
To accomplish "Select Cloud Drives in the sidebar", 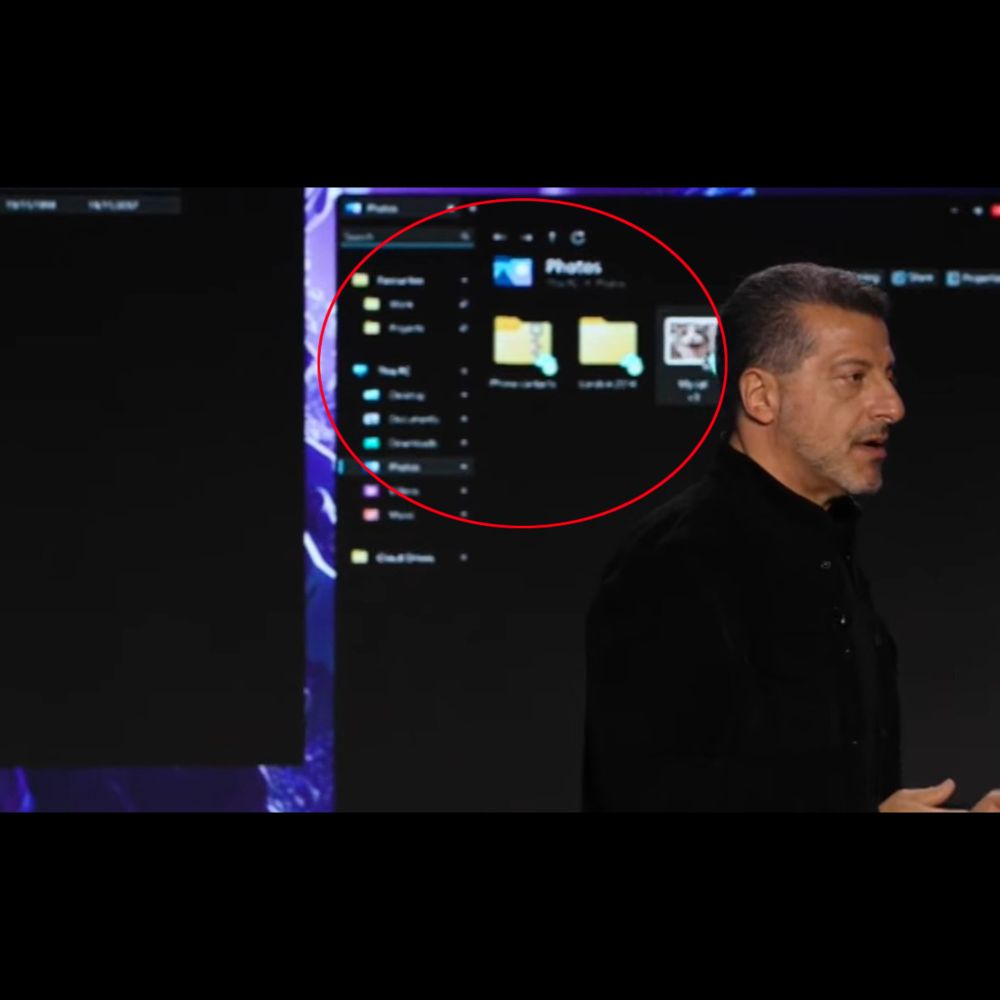I will (405, 558).
